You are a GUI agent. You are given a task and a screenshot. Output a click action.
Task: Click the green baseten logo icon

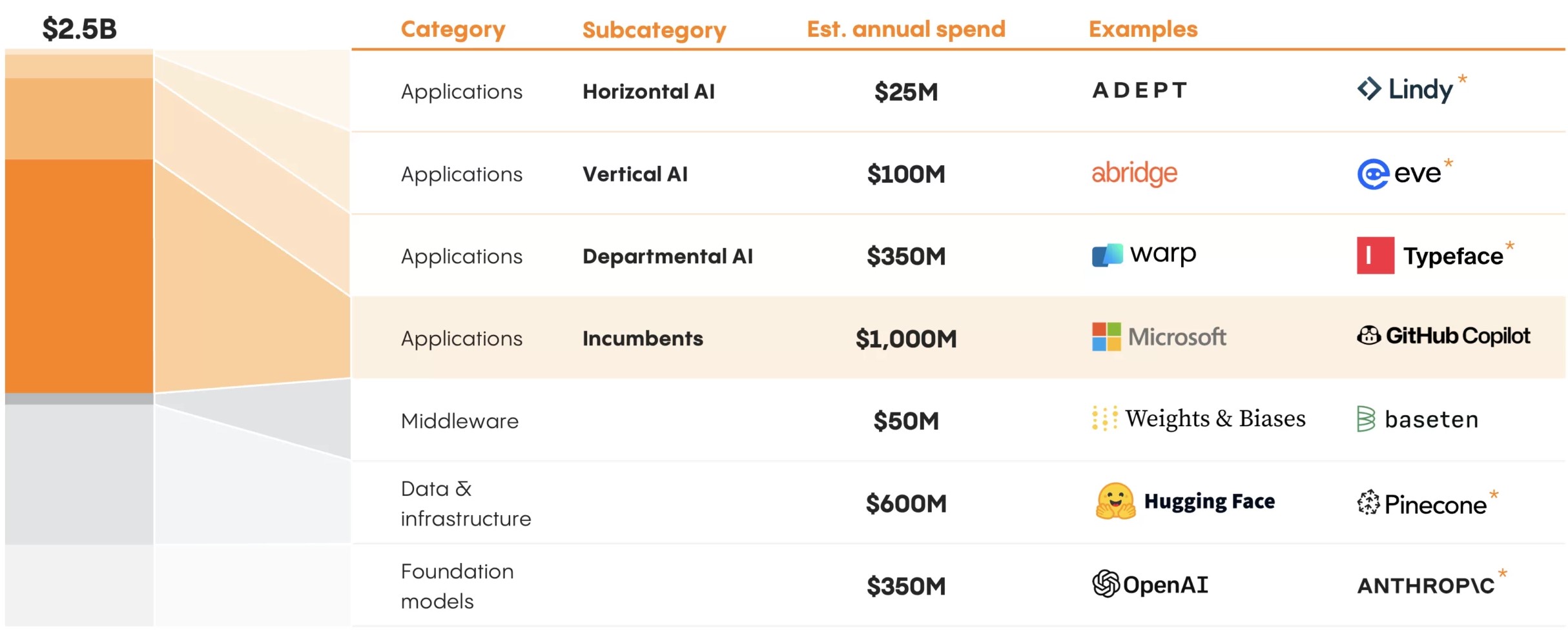1366,419
